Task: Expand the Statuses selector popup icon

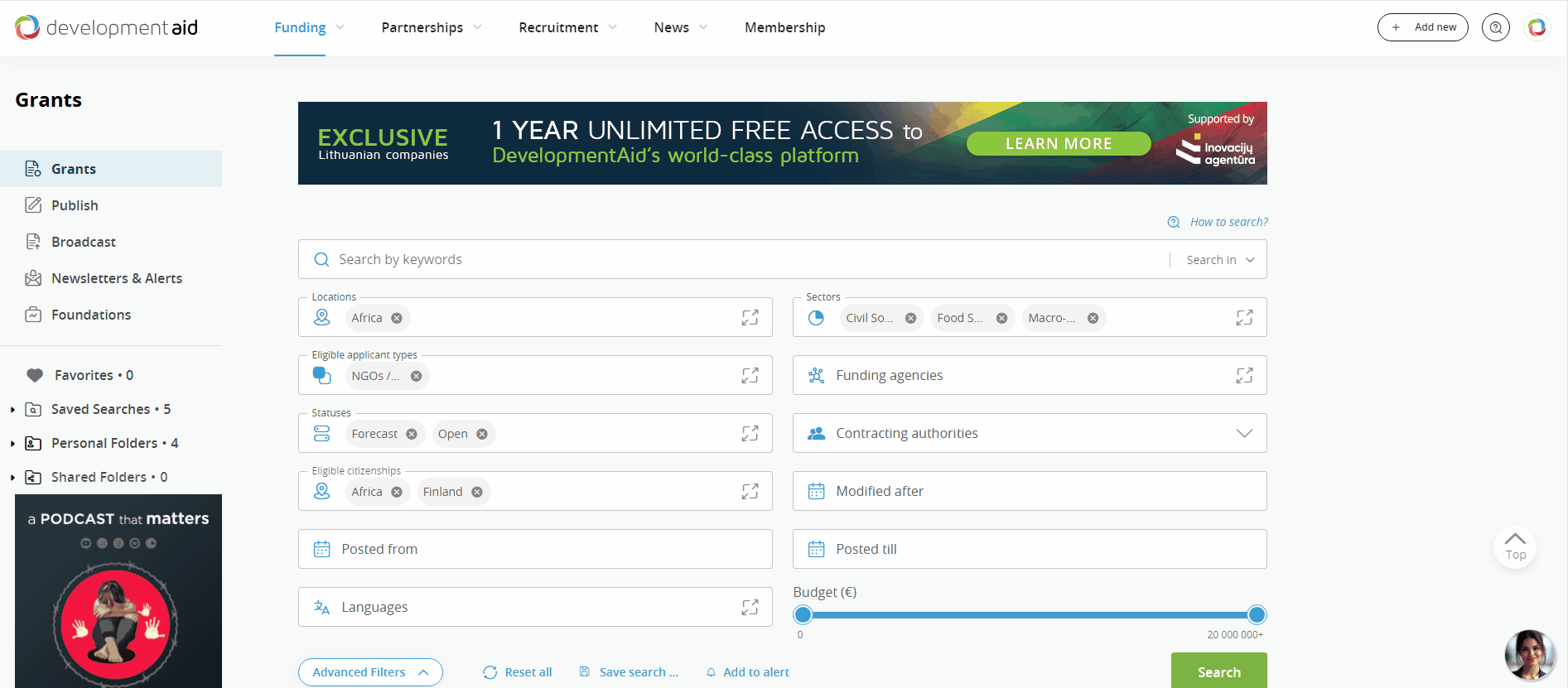Action: pos(750,434)
